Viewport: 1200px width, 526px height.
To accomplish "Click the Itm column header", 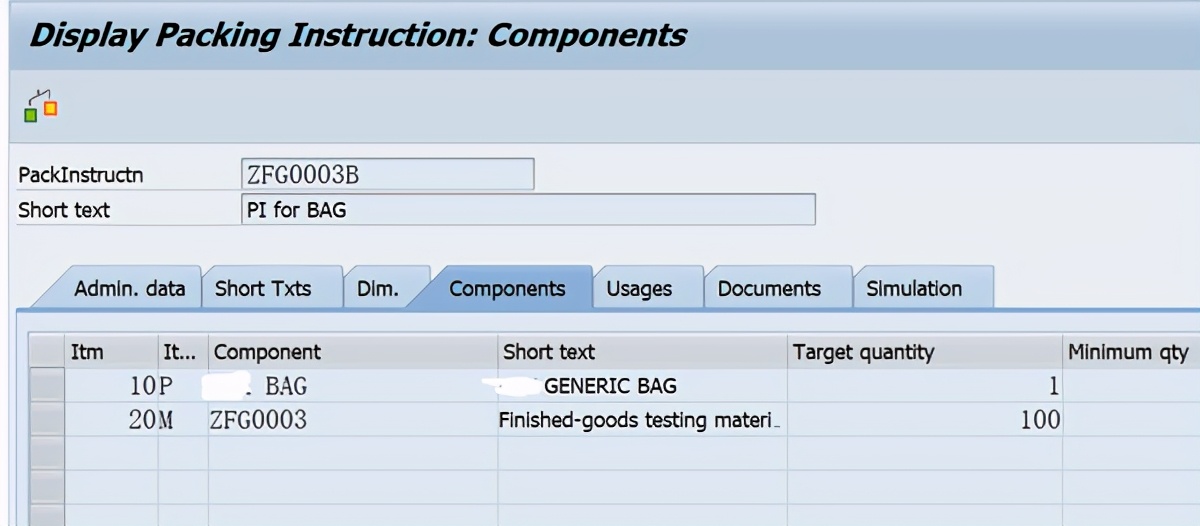I will 87,352.
